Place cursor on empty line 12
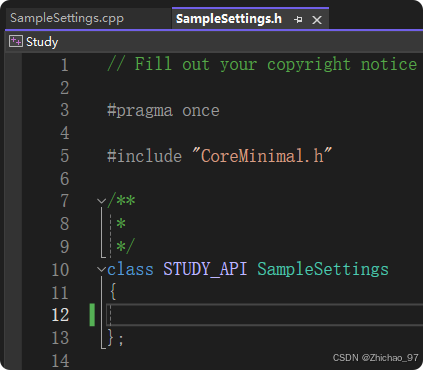The image size is (423, 370). (x=264, y=315)
